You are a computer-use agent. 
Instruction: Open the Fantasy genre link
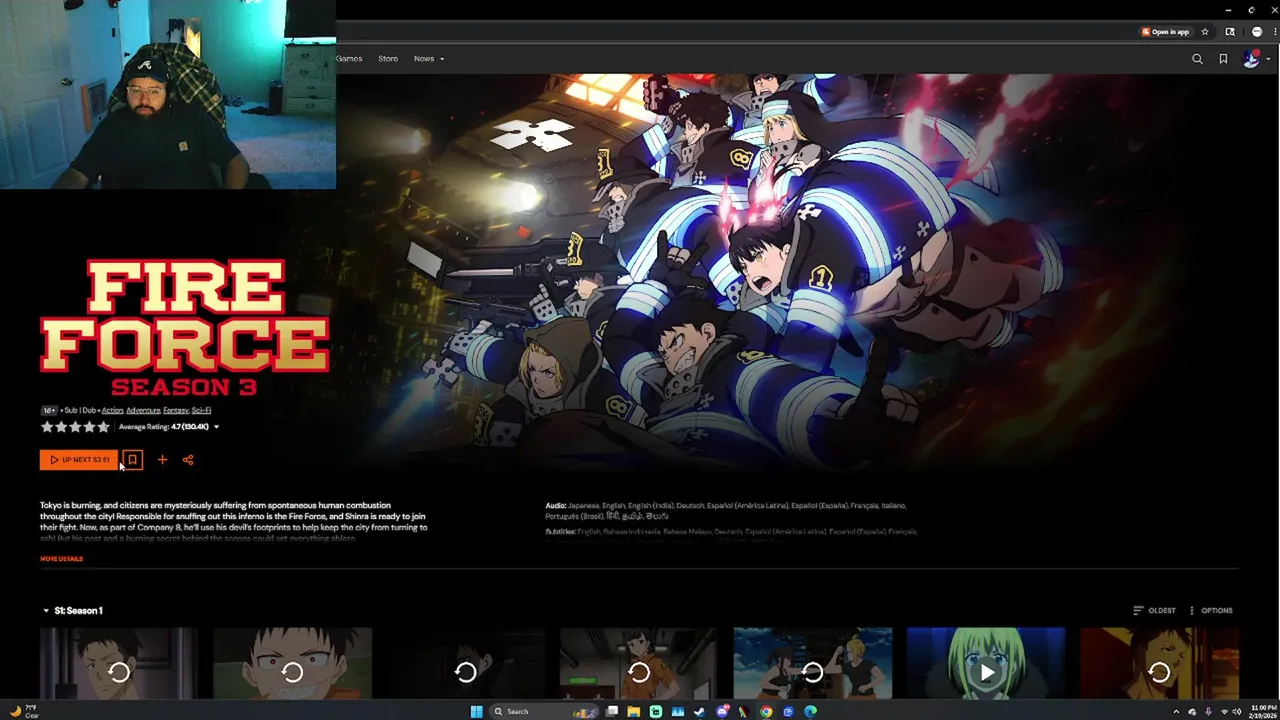click(x=175, y=410)
